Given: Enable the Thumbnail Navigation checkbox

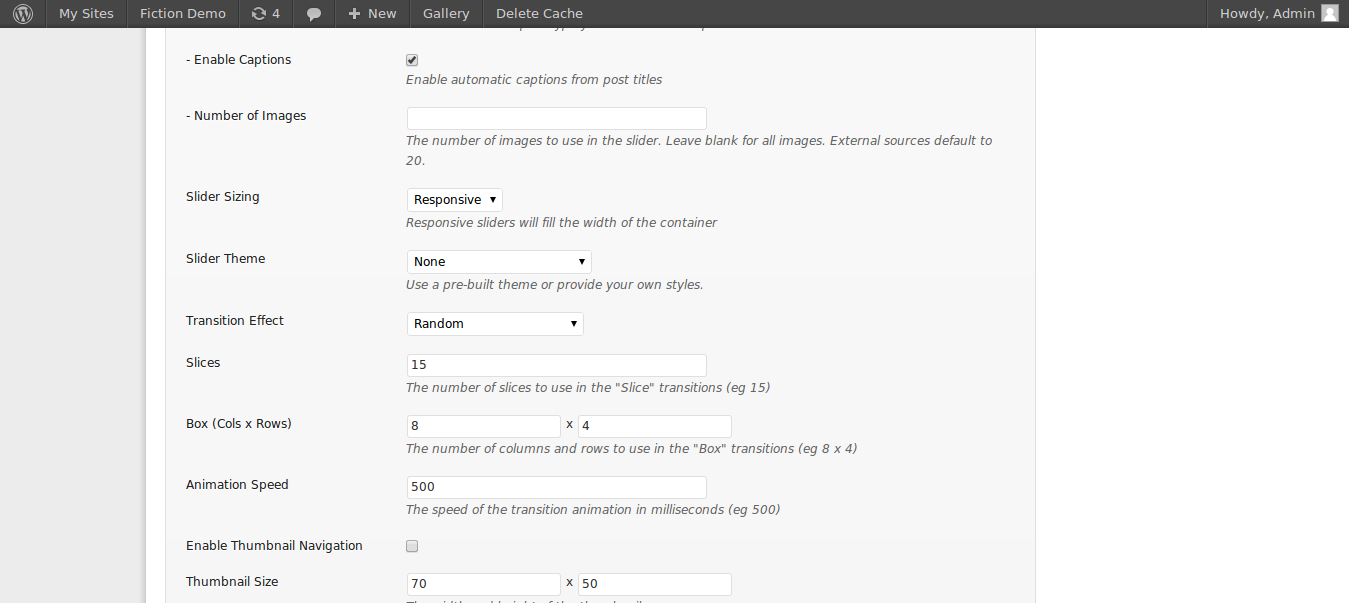Looking at the screenshot, I should [x=412, y=546].
